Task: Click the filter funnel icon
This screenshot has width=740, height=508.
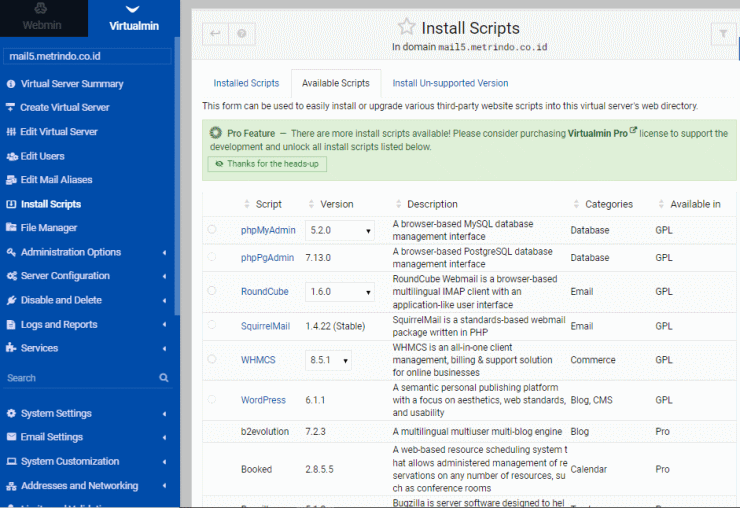Action: click(x=723, y=34)
